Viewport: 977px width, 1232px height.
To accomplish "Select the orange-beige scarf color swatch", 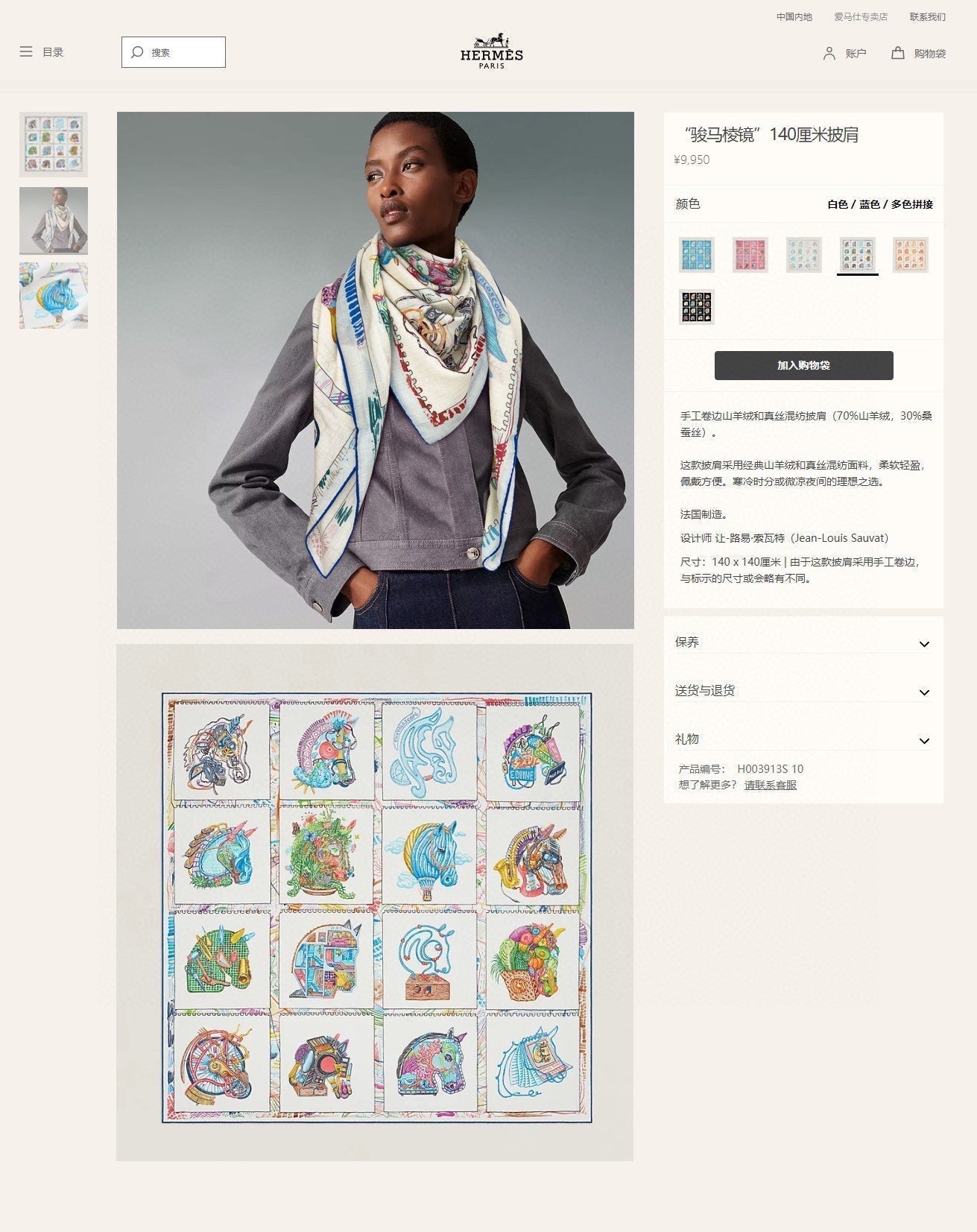I will 911,255.
